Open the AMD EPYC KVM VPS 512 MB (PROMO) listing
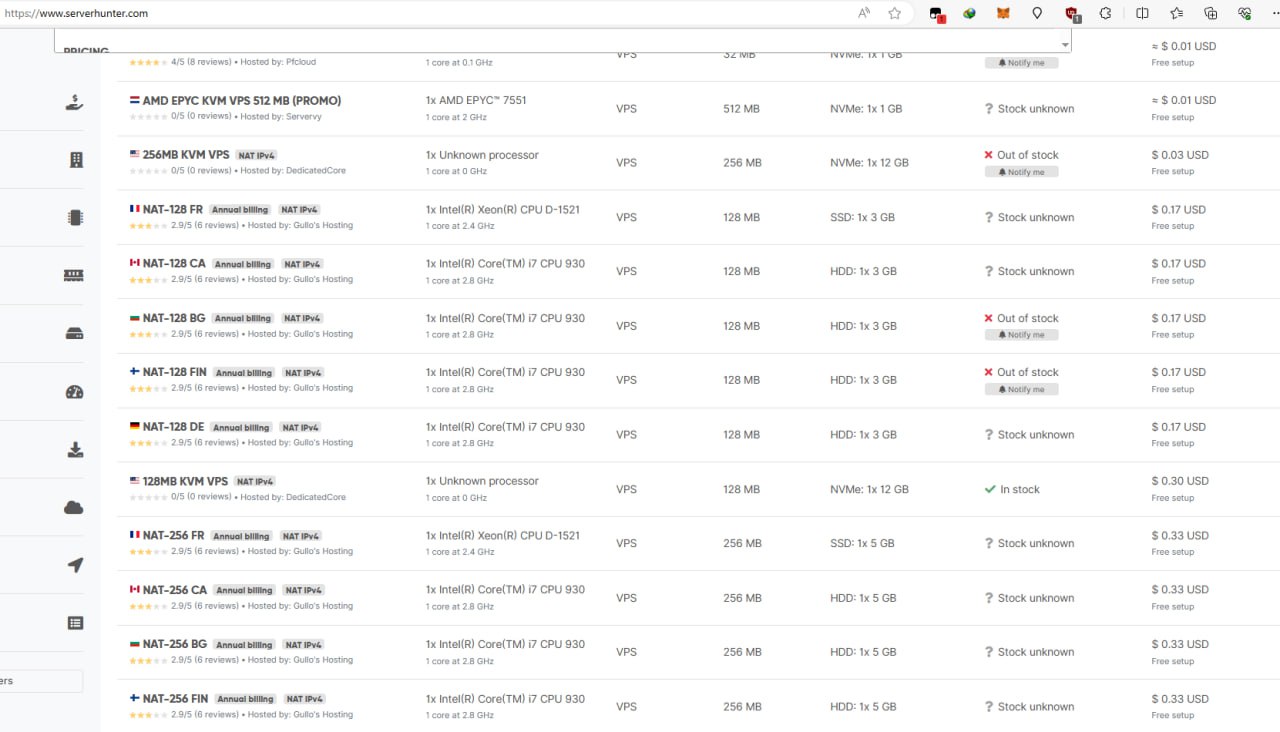This screenshot has height=732, width=1280. point(242,101)
